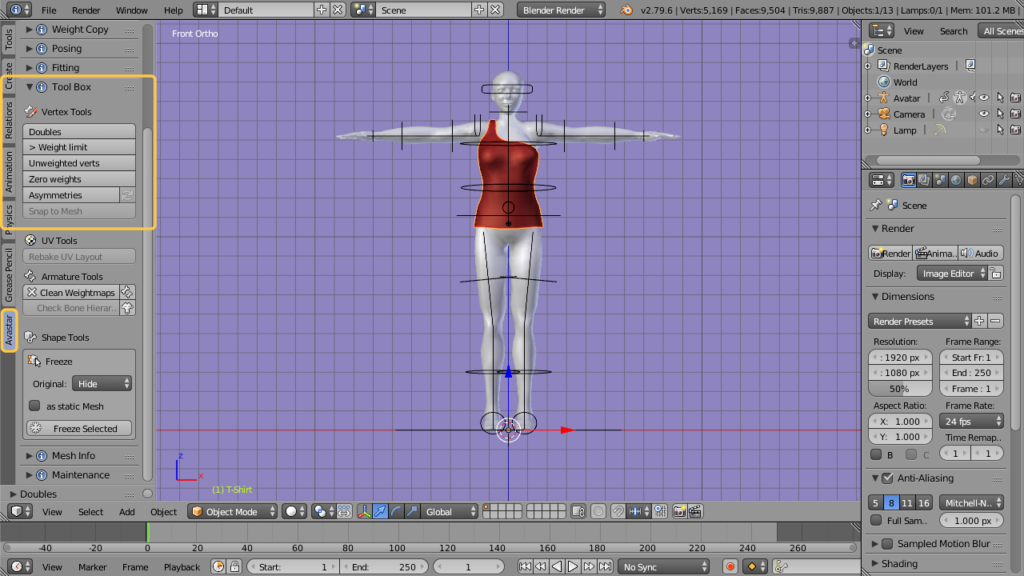Toggle the Camera visibility eye icon
Viewport: 1024px width, 576px height.
[984, 113]
